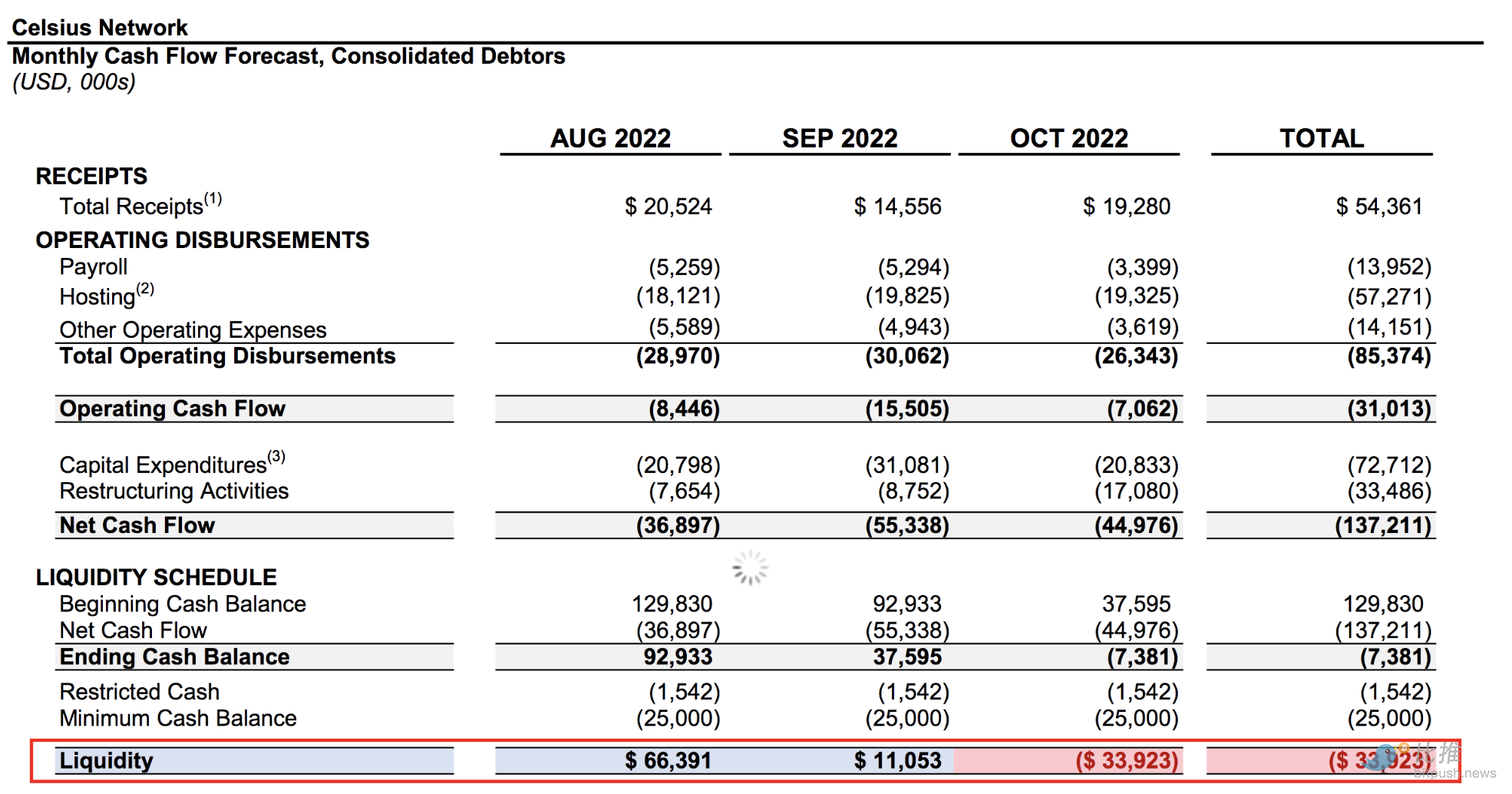Click the 'SEP 2022' column header
This screenshot has width=1512, height=794.
840,138
